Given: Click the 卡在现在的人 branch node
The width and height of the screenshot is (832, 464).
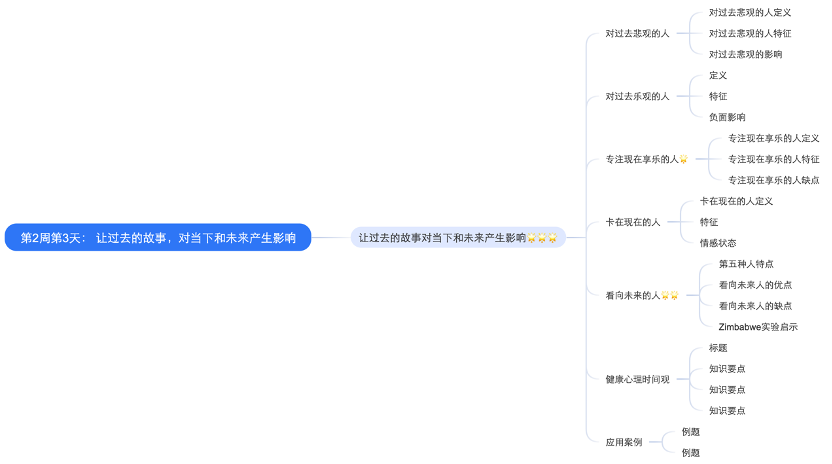Looking at the screenshot, I should 632,222.
